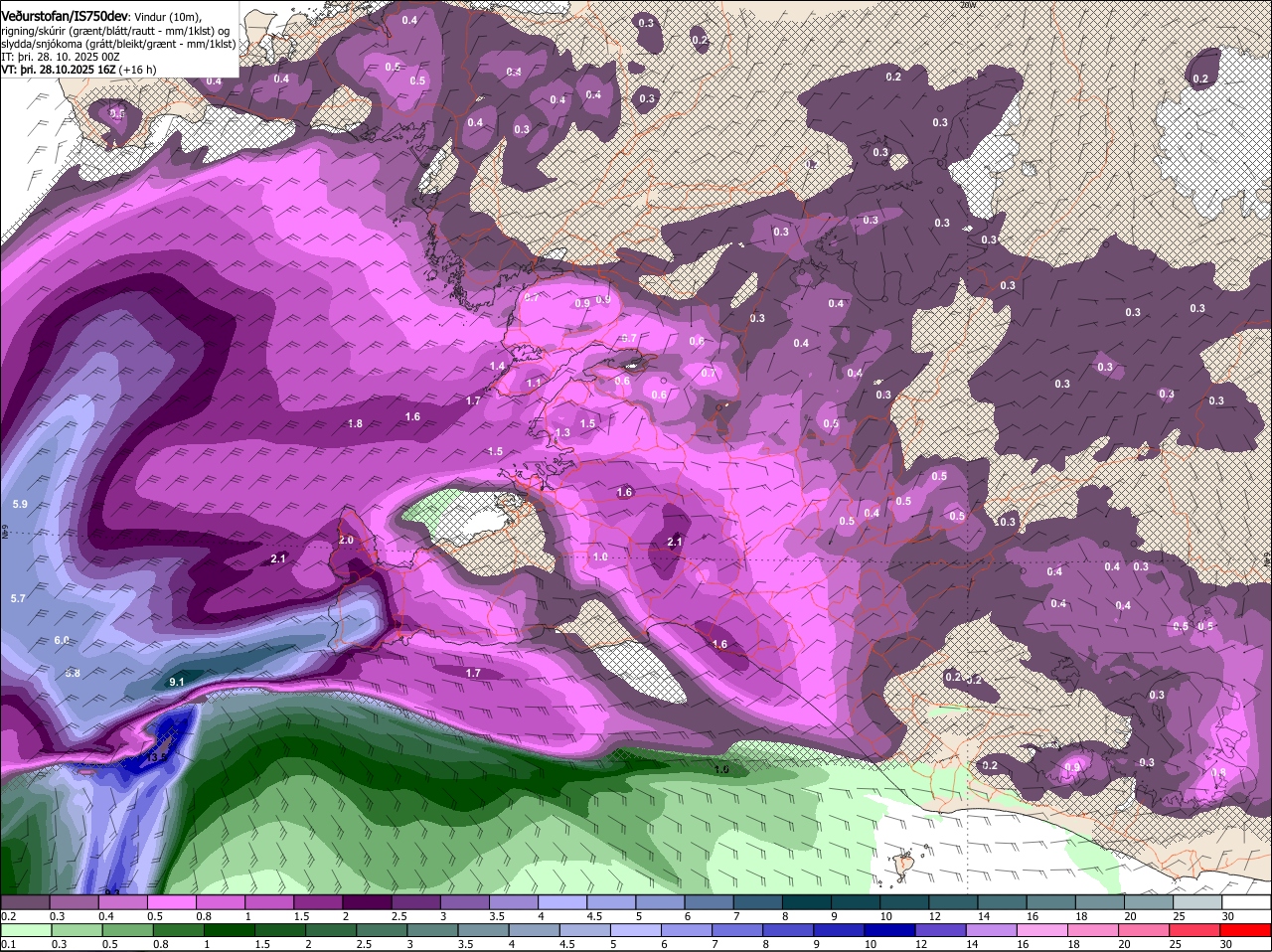The width and height of the screenshot is (1272, 952).
Task: Select top legend dark teal swatch between 8 and 9
Action: click(807, 901)
